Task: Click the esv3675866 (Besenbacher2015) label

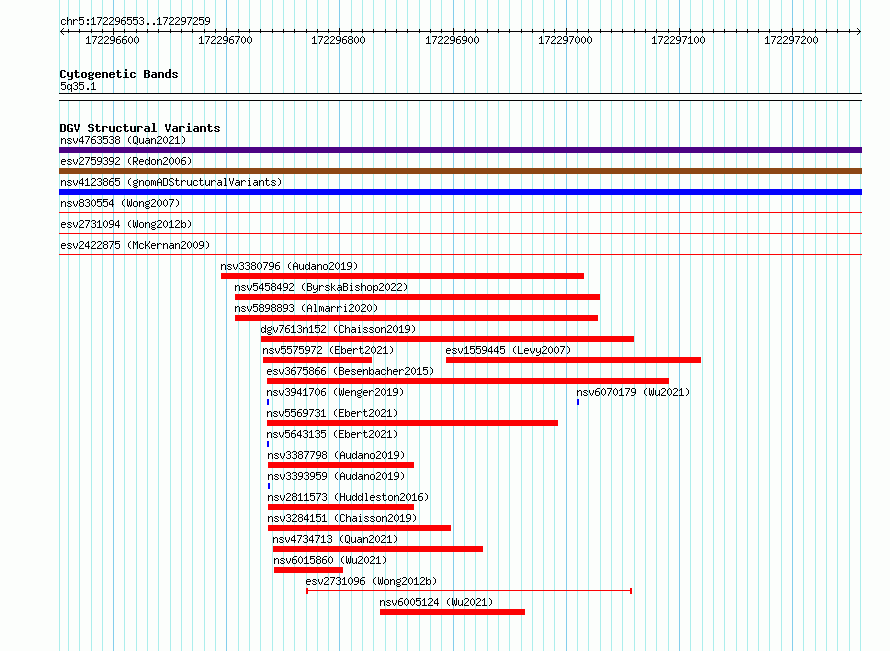Action: pyautogui.click(x=350, y=371)
